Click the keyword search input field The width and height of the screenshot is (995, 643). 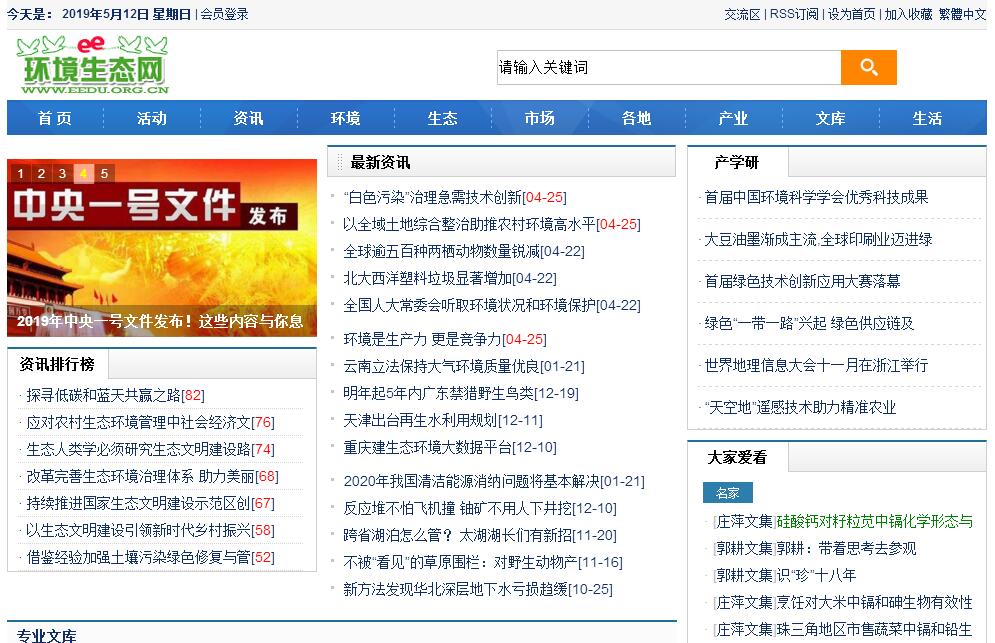click(x=667, y=67)
